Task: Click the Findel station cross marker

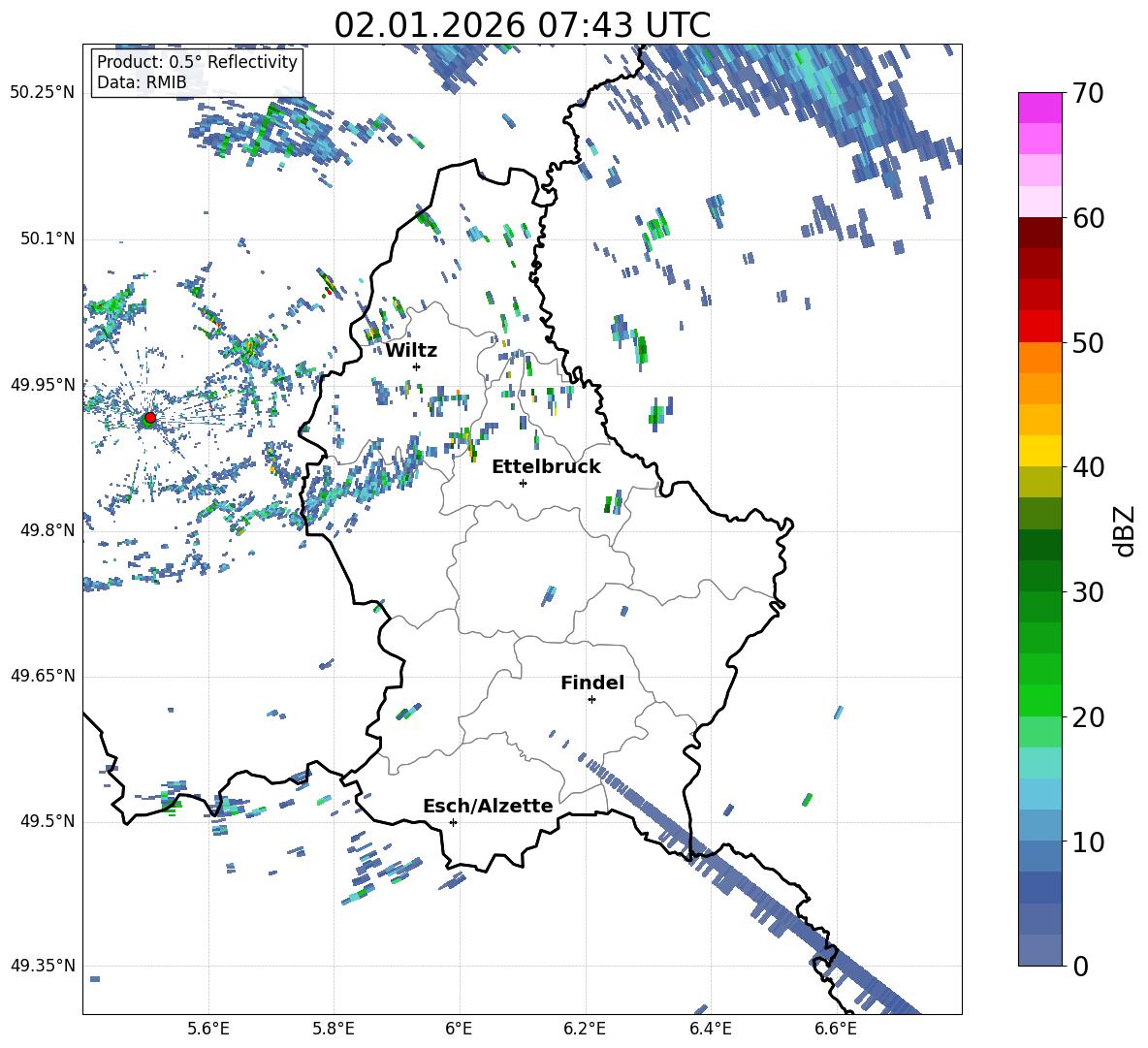Action: [591, 700]
